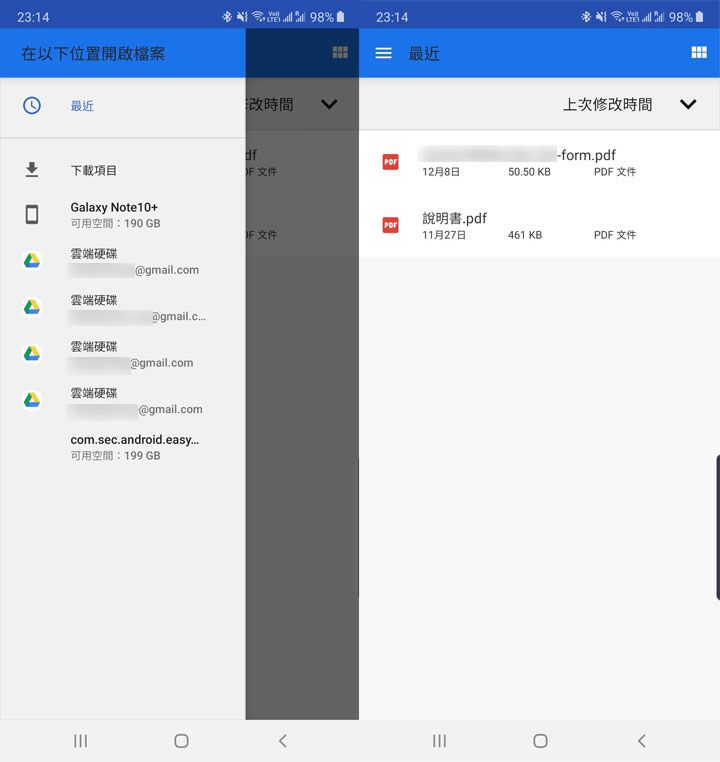Tap the edge panel handle on right screen
Viewport: 720px width, 762px height.
pyautogui.click(x=718, y=527)
